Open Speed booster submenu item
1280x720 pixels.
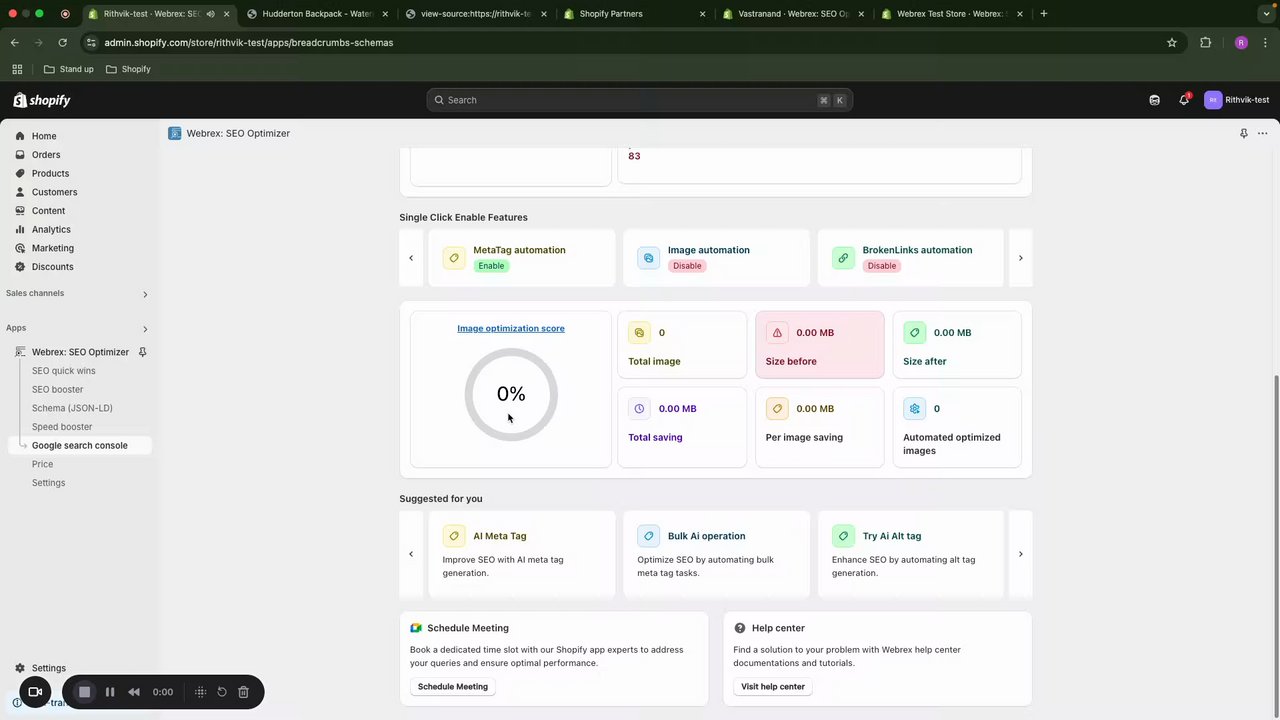pos(61,427)
